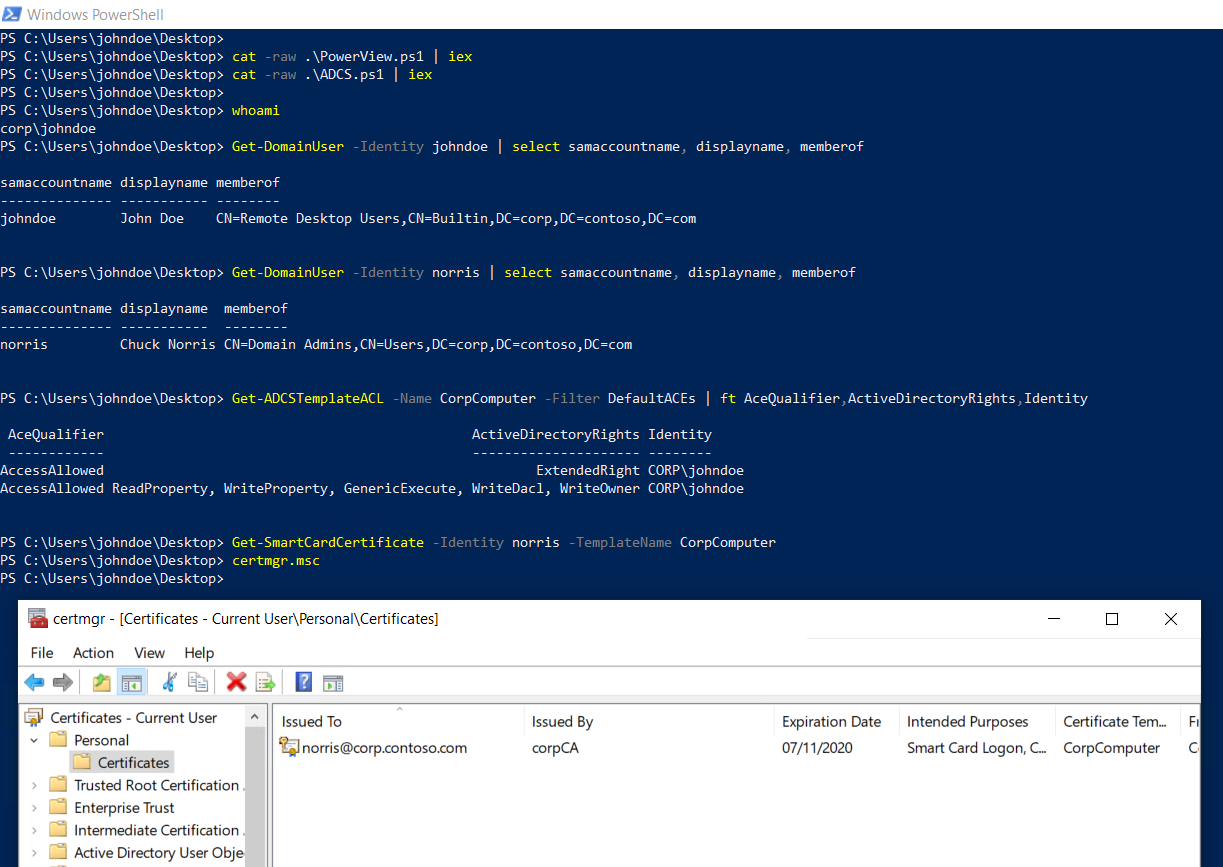
Task: Collapse the Personal tree node
Action: coord(34,740)
